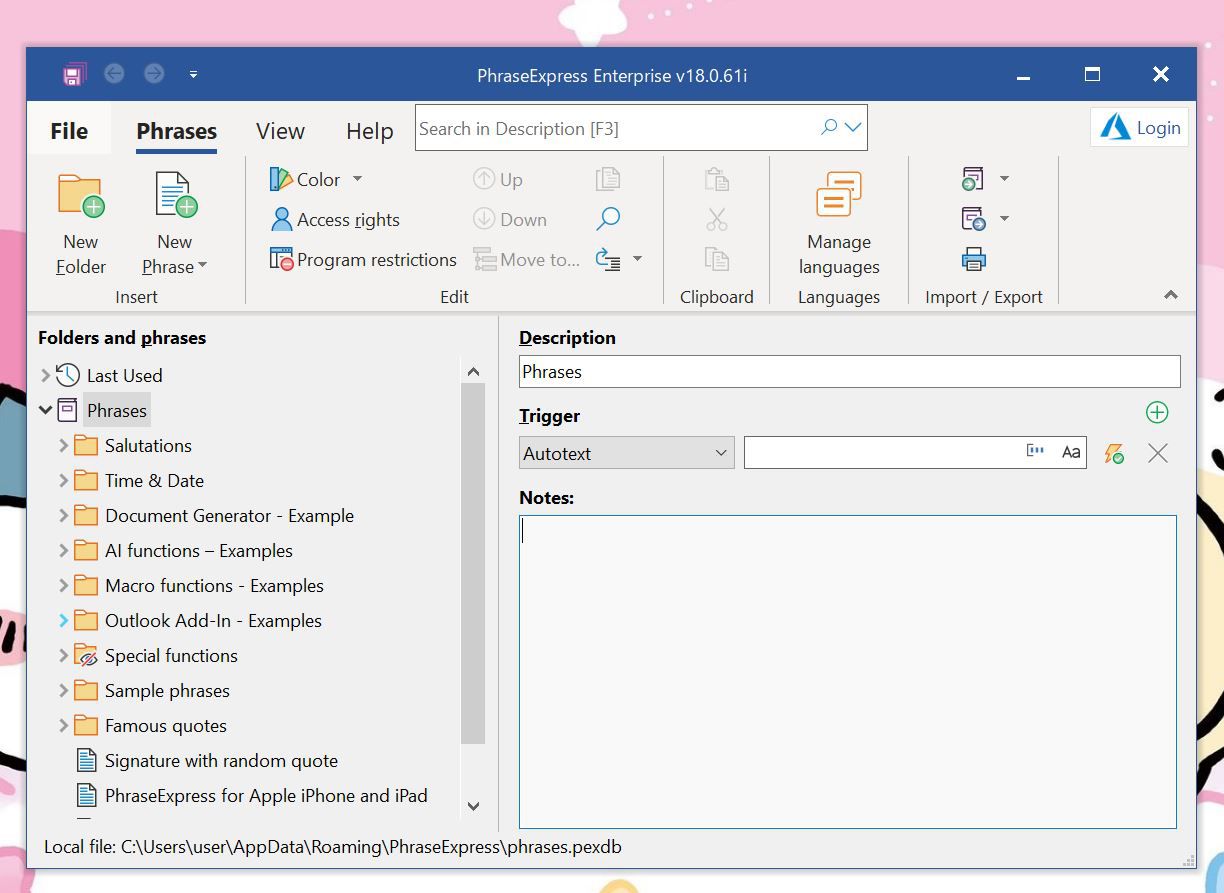Toggle the case sensitivity Aa option
The image size is (1224, 893).
pos(1071,453)
